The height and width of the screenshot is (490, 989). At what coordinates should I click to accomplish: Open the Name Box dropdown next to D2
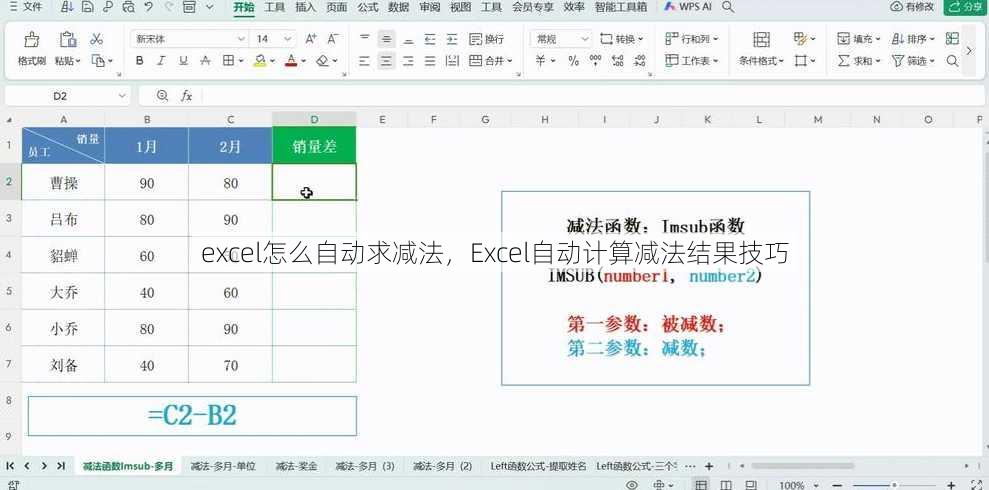coord(122,96)
